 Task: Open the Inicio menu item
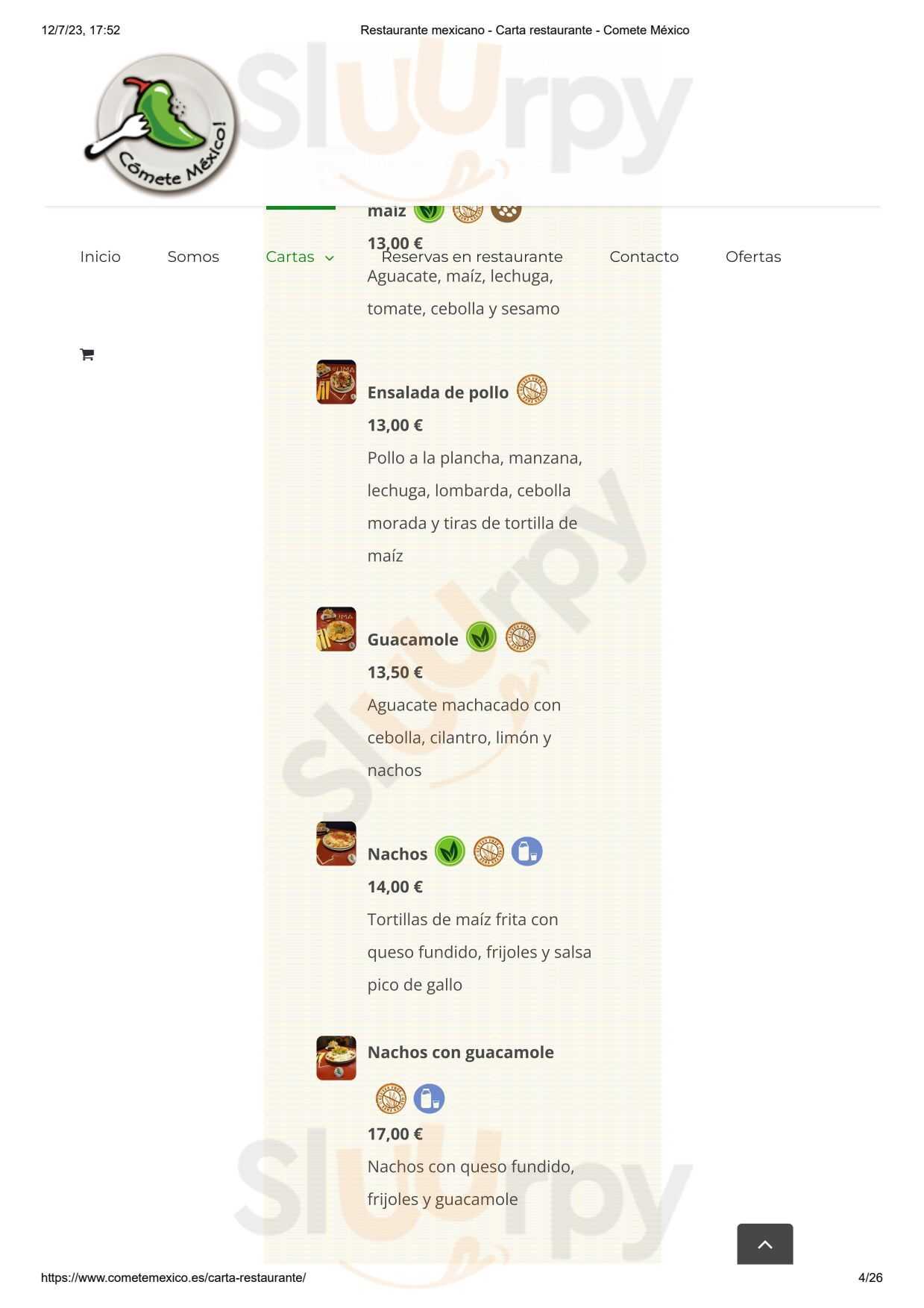[101, 257]
